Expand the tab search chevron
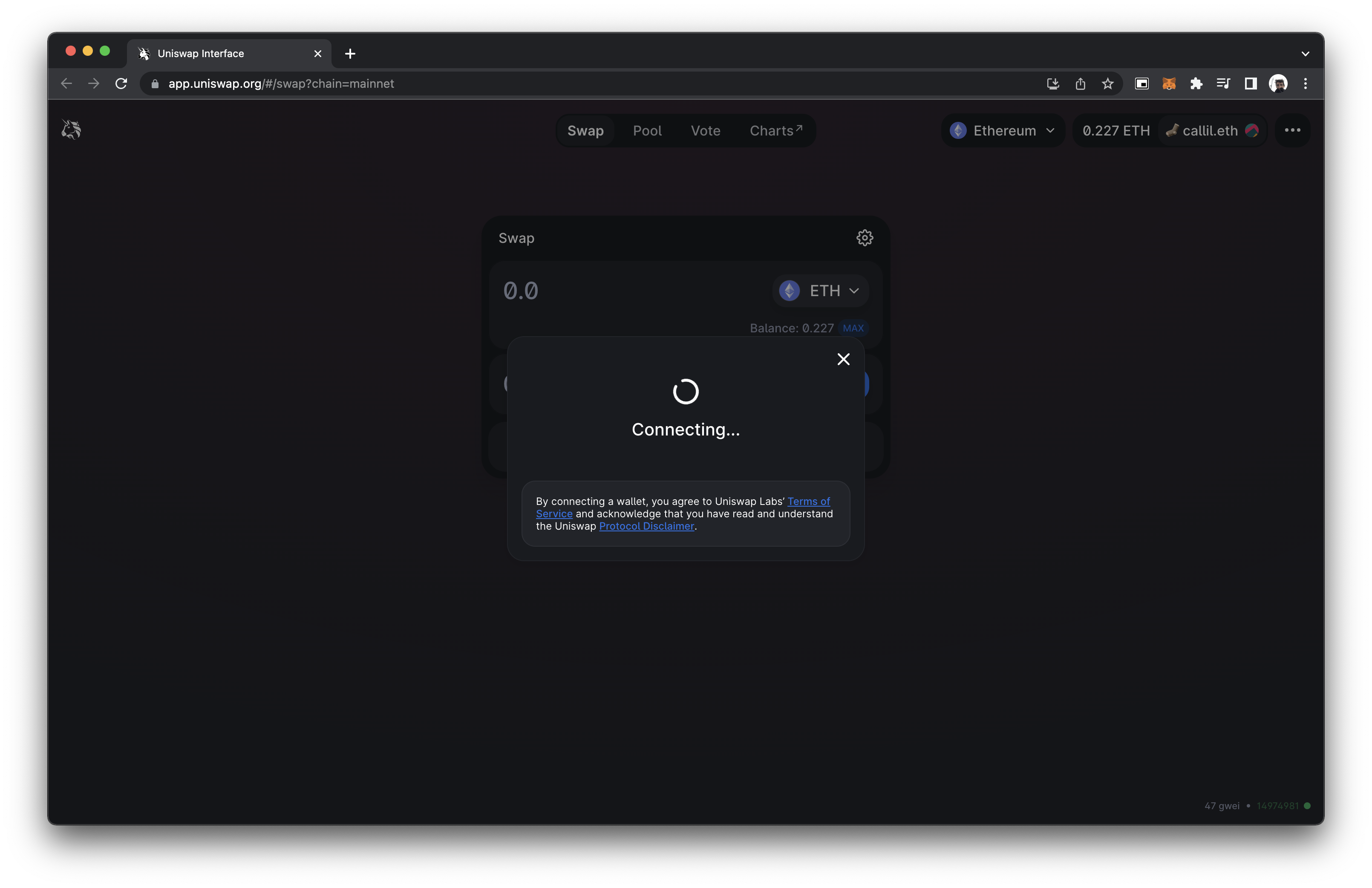Image resolution: width=1372 pixels, height=888 pixels. pos(1305,54)
